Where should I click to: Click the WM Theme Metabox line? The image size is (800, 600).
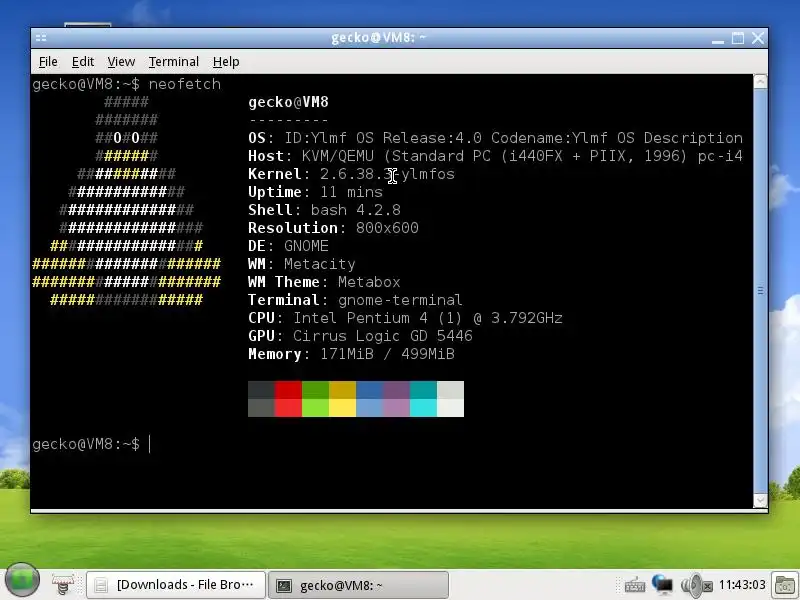click(x=324, y=282)
